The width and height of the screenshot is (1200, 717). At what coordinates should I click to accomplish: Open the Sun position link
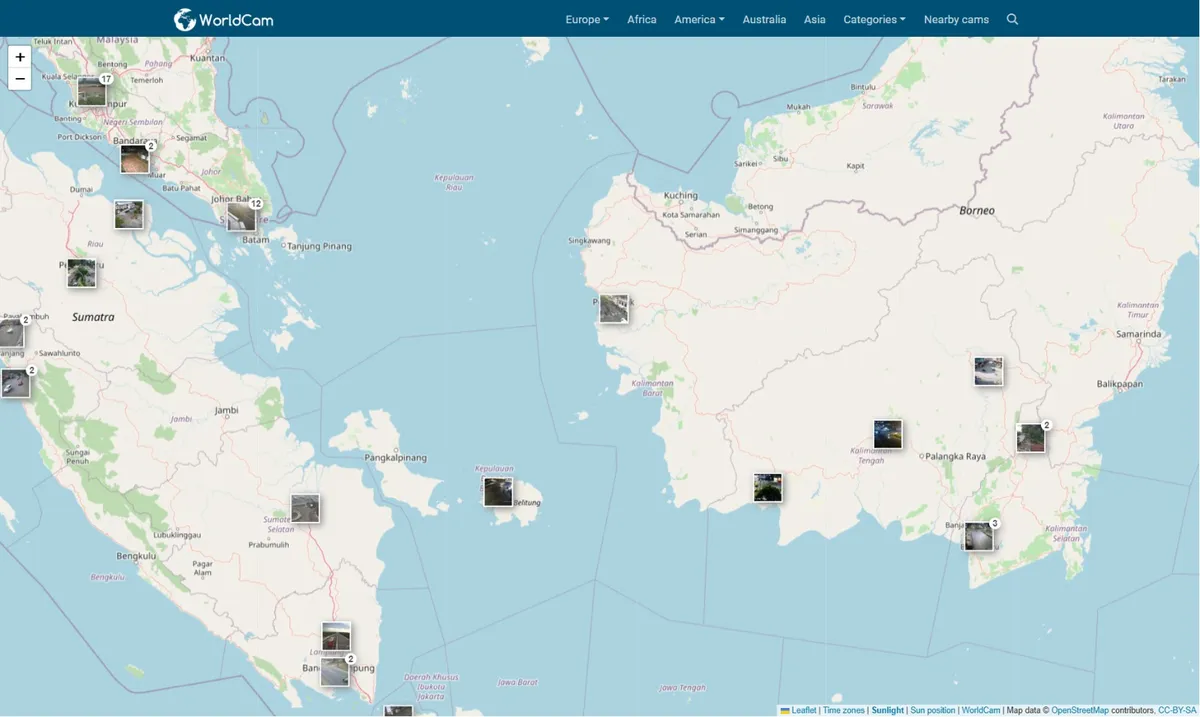pyautogui.click(x=932, y=710)
